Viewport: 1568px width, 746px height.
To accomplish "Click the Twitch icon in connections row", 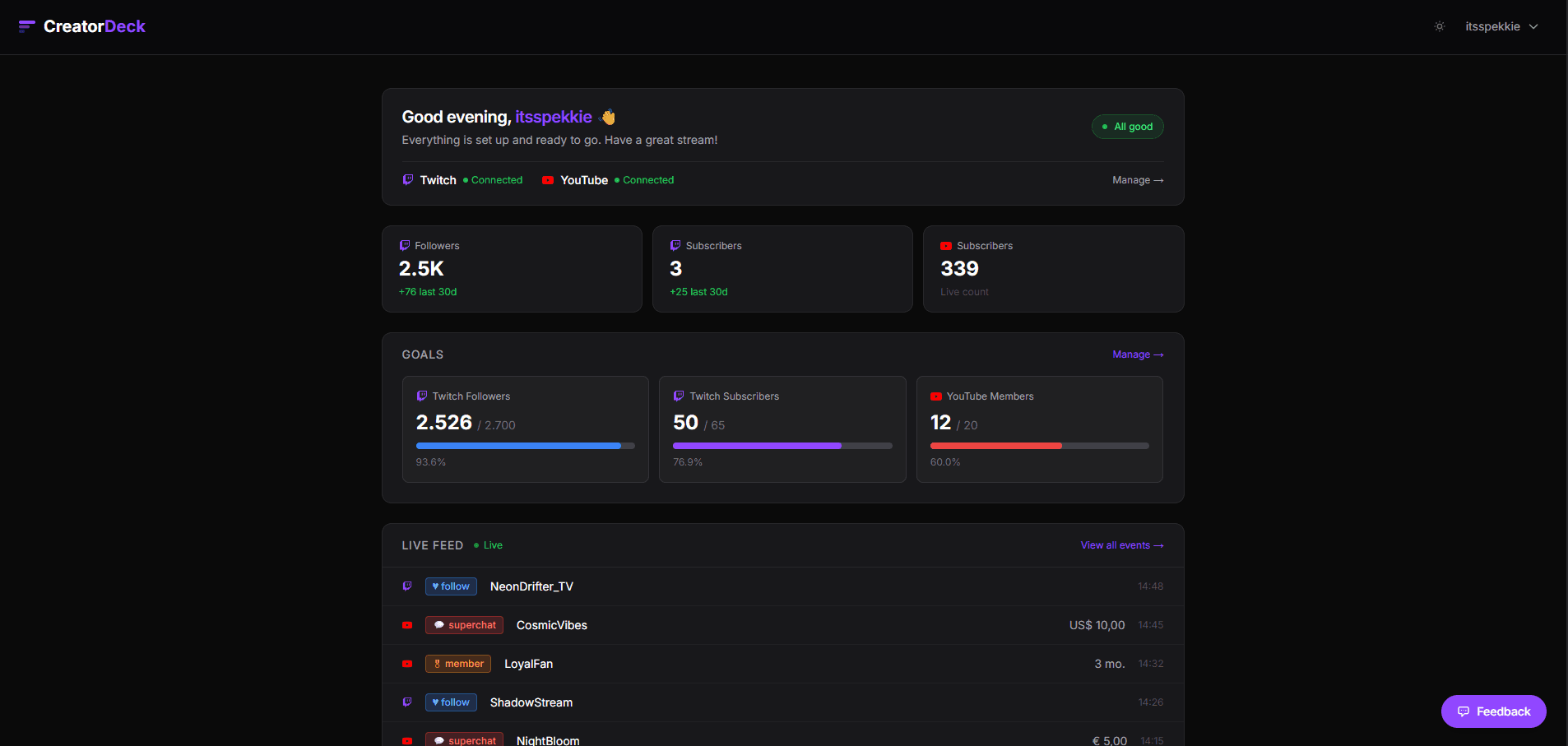I will click(x=408, y=179).
